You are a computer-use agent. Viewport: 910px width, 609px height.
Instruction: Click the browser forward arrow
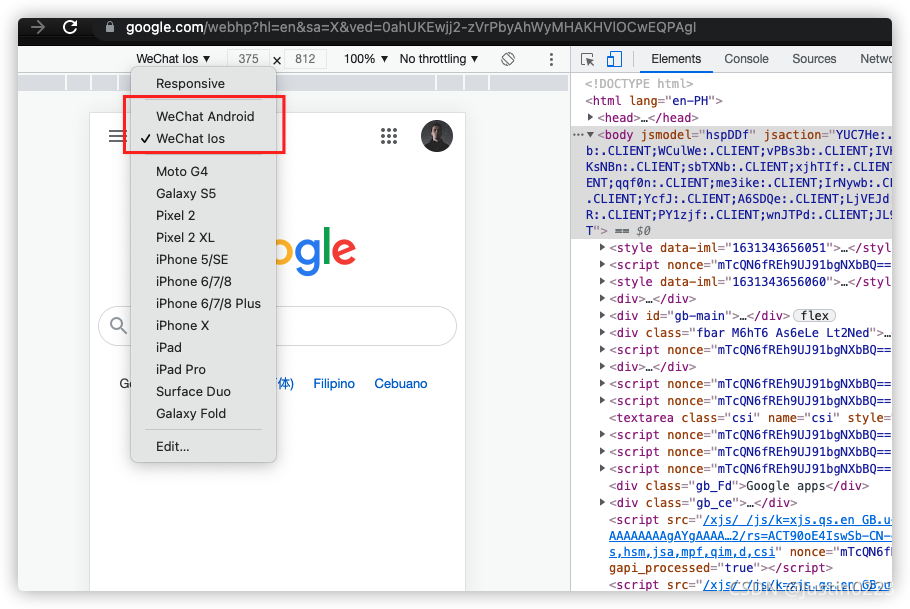click(x=38, y=27)
